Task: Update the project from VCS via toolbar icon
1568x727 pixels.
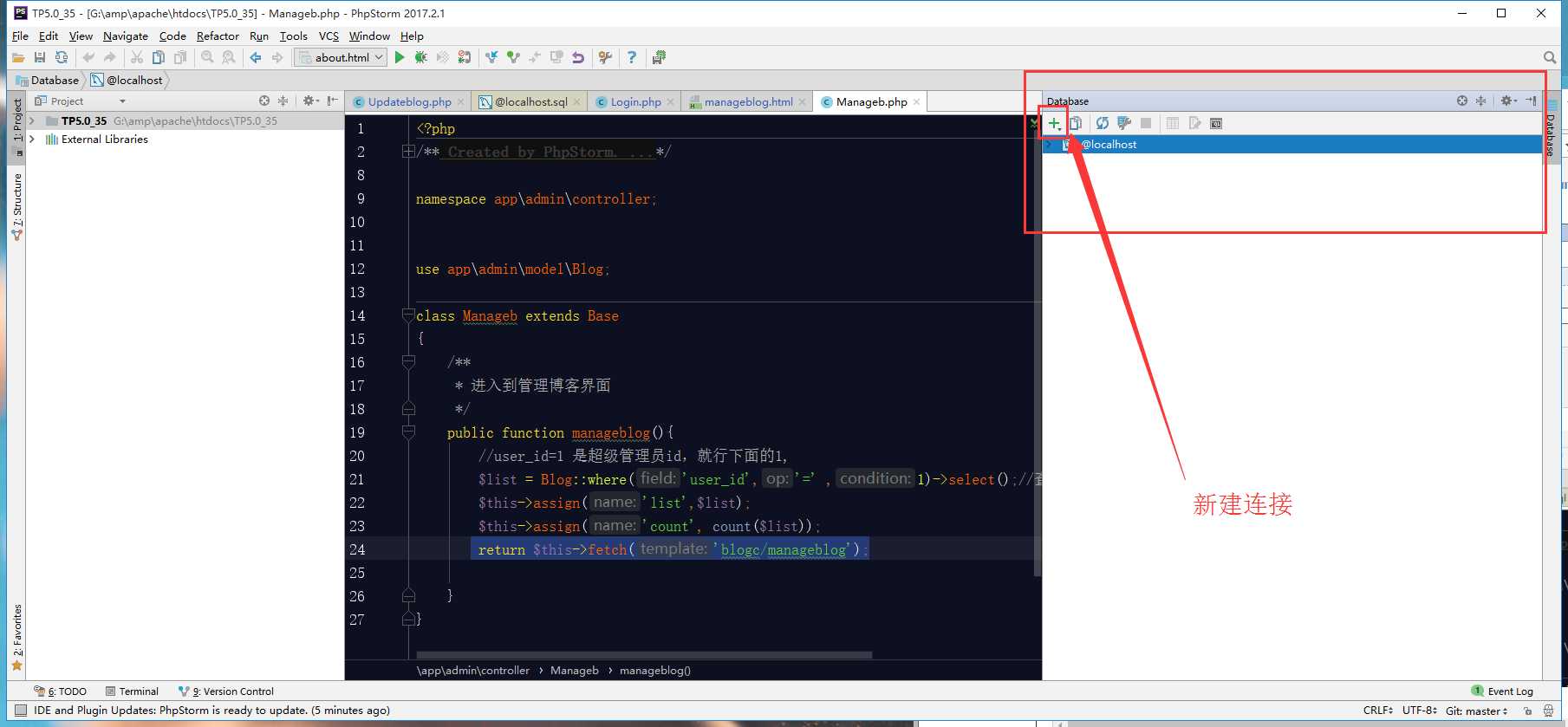Action: pyautogui.click(x=492, y=57)
